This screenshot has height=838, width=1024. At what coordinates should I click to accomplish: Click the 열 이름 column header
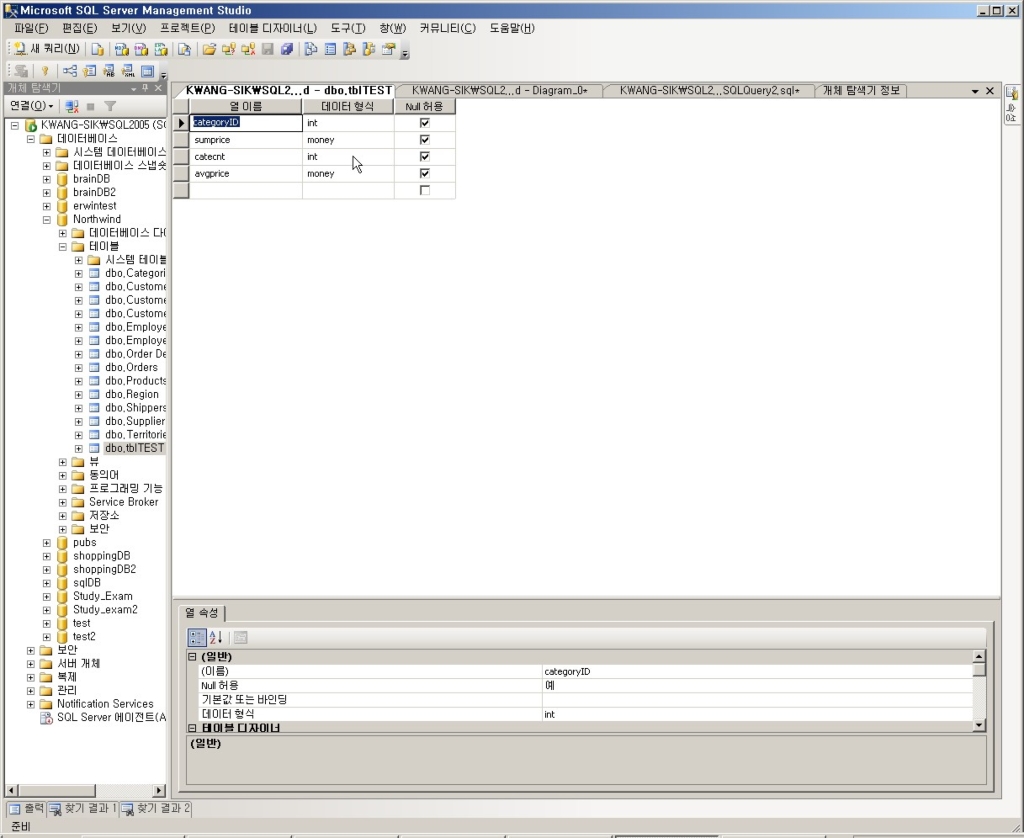click(x=246, y=106)
